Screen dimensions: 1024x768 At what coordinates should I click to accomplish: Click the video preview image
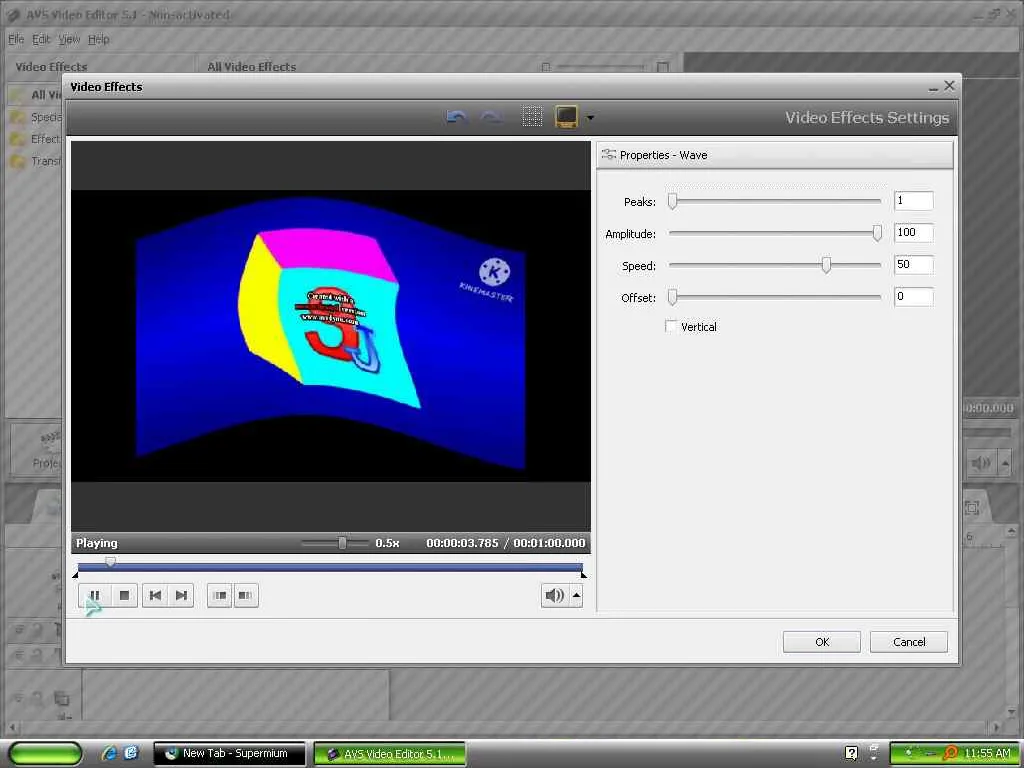click(x=330, y=336)
